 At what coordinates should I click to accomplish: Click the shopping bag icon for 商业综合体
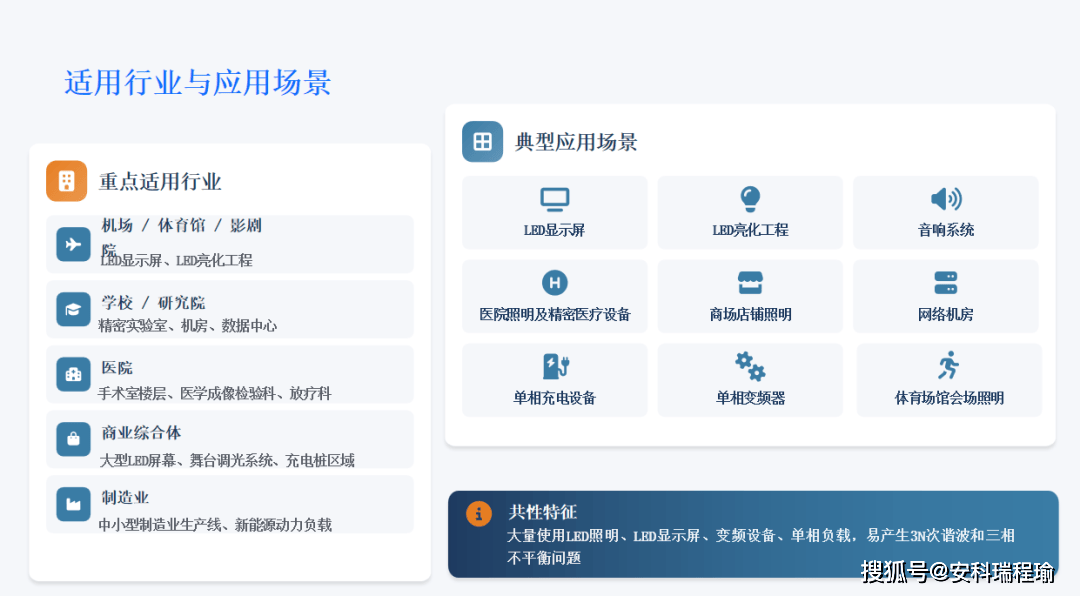click(73, 439)
